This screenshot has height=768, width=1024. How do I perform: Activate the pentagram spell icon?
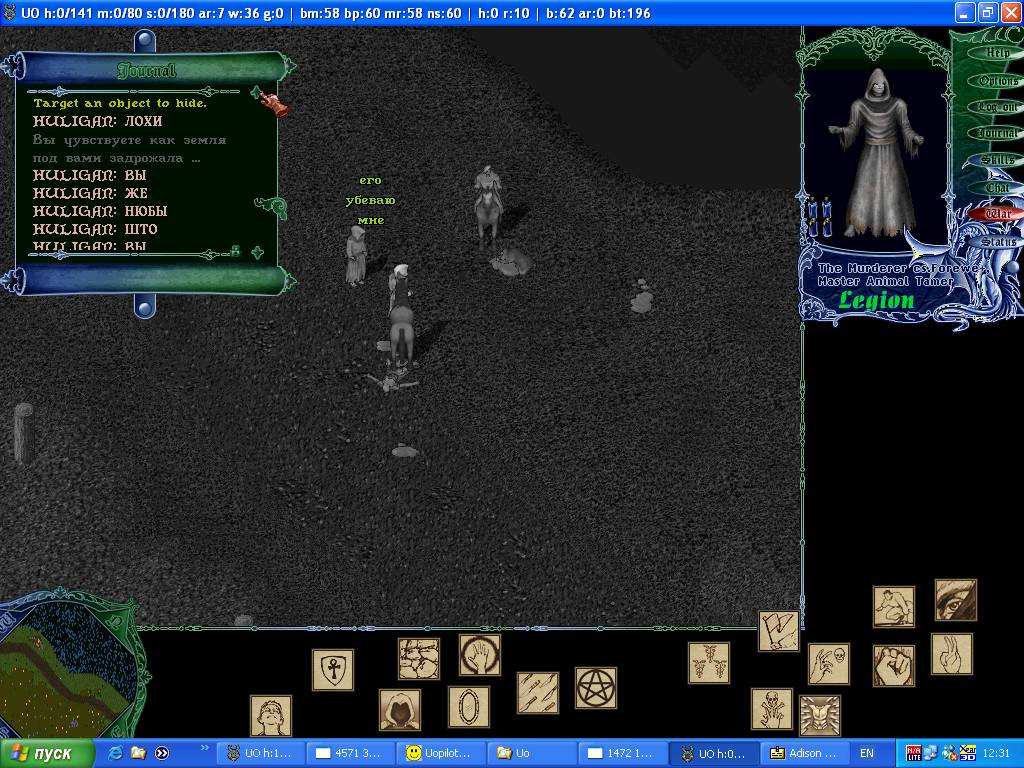click(x=595, y=688)
